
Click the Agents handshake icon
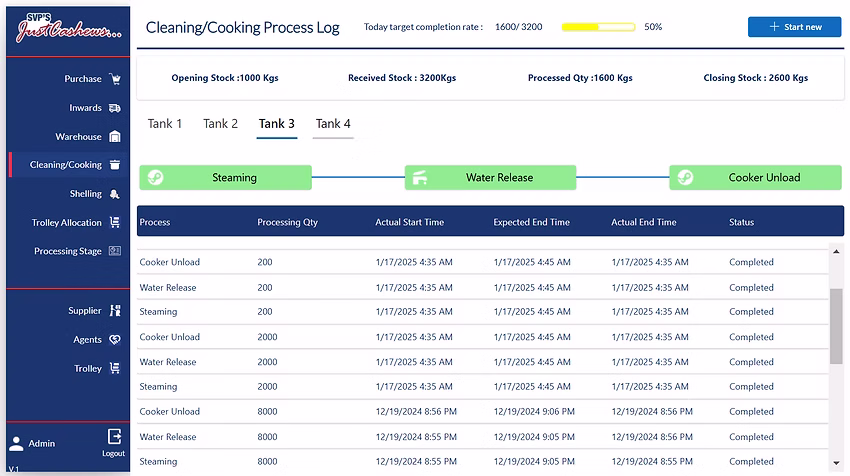pyautogui.click(x=115, y=340)
